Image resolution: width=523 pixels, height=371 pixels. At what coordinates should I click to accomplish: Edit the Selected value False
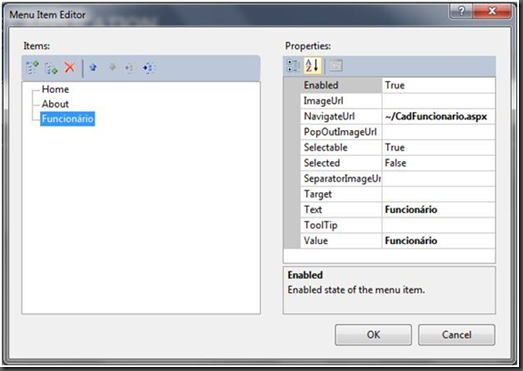point(438,163)
